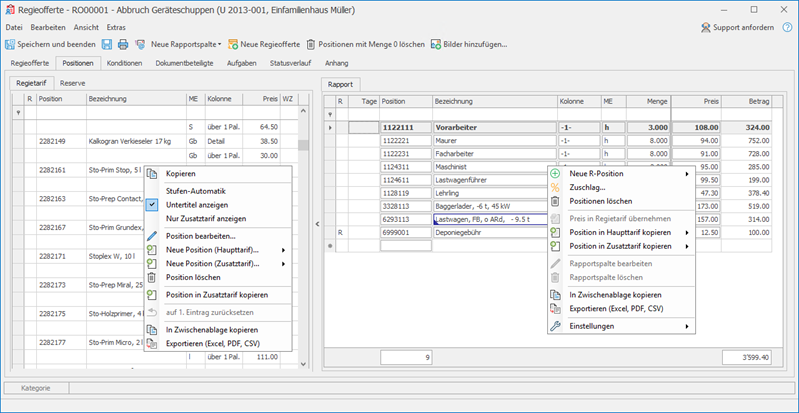This screenshot has width=799, height=413.
Task: Click Positionen mit Menge 0 löschen trash icon
Action: click(311, 44)
